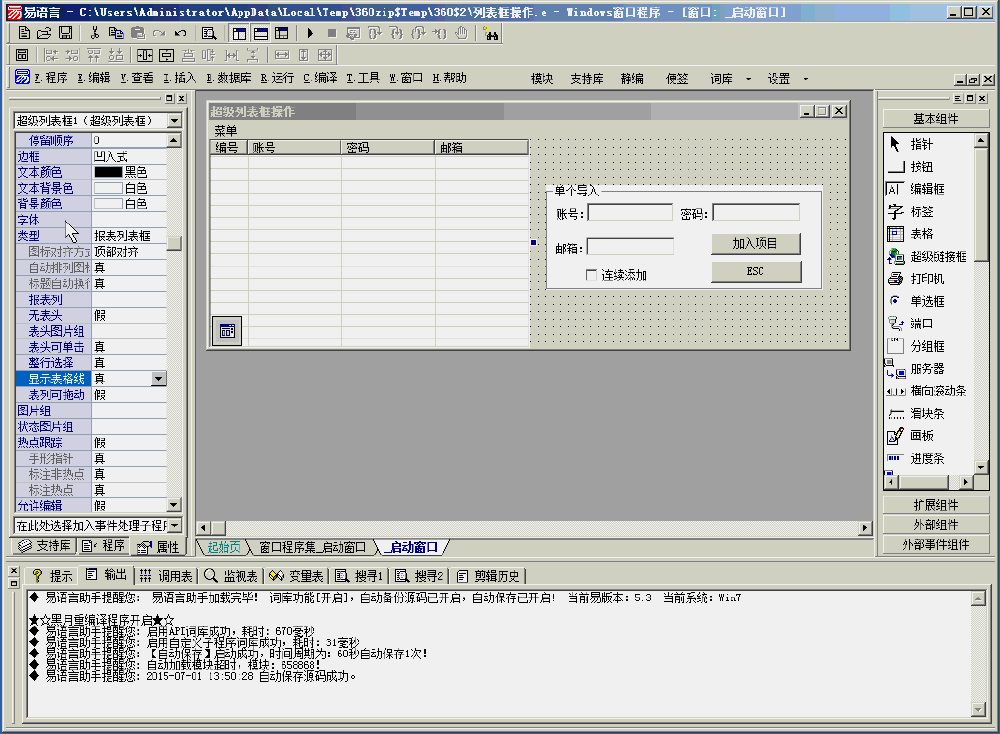
Task: Click the Undo arrow icon
Action: [180, 33]
